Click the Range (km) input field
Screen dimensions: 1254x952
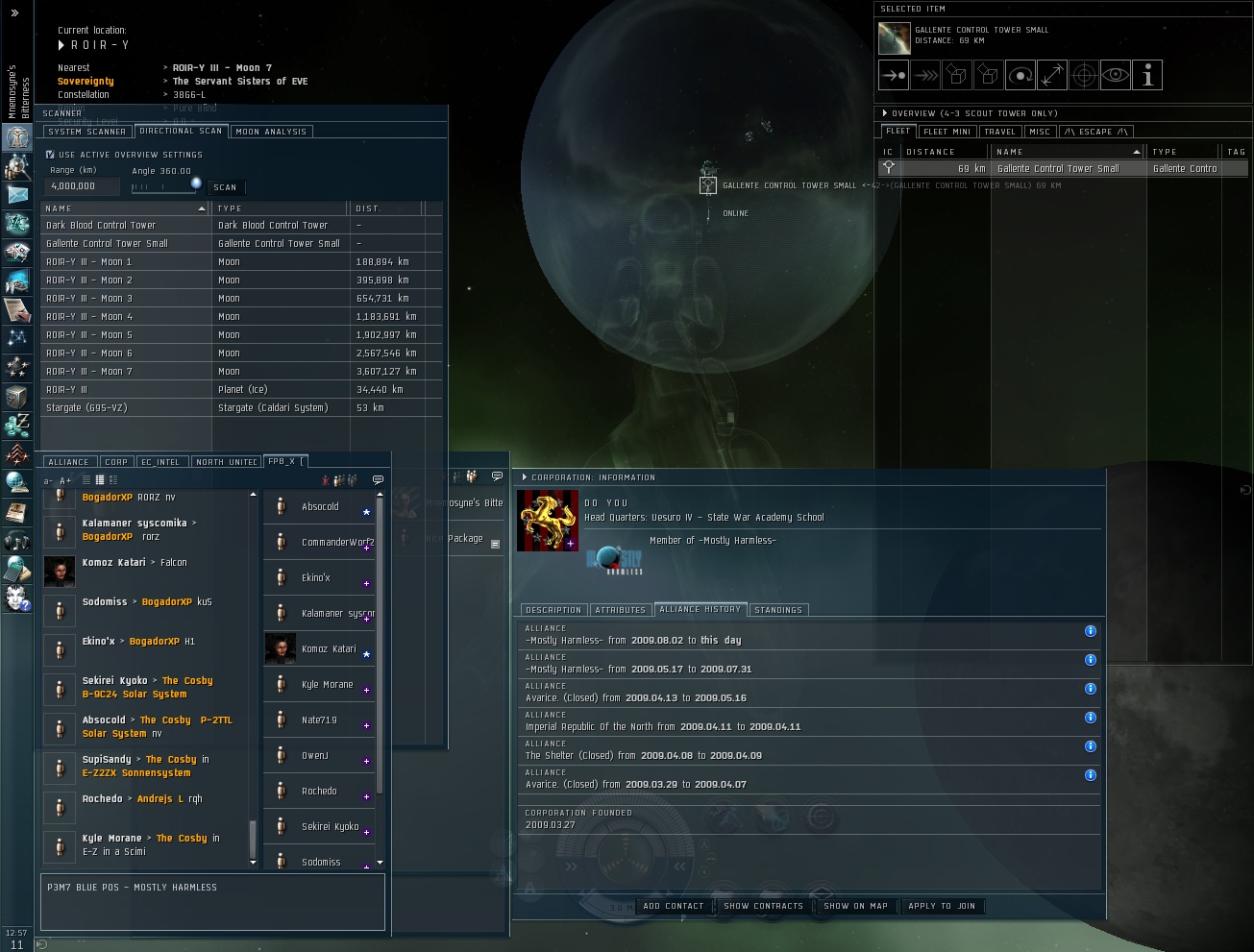(84, 186)
